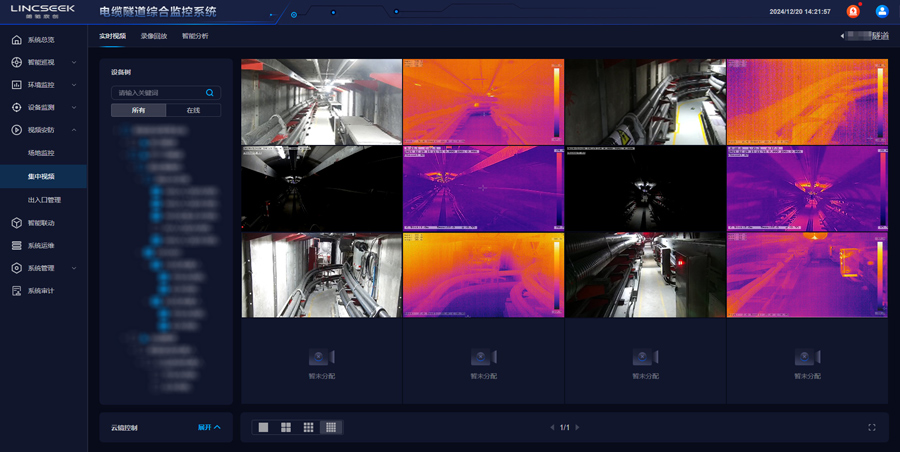Go to the next video page arrow
The width and height of the screenshot is (900, 452).
point(577,427)
